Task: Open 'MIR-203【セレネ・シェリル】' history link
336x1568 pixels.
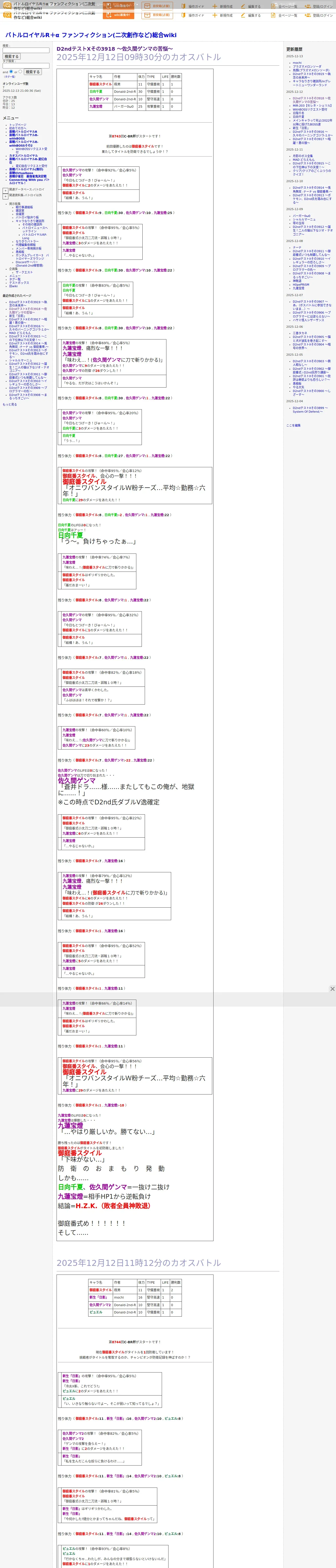Action: pyautogui.click(x=312, y=105)
